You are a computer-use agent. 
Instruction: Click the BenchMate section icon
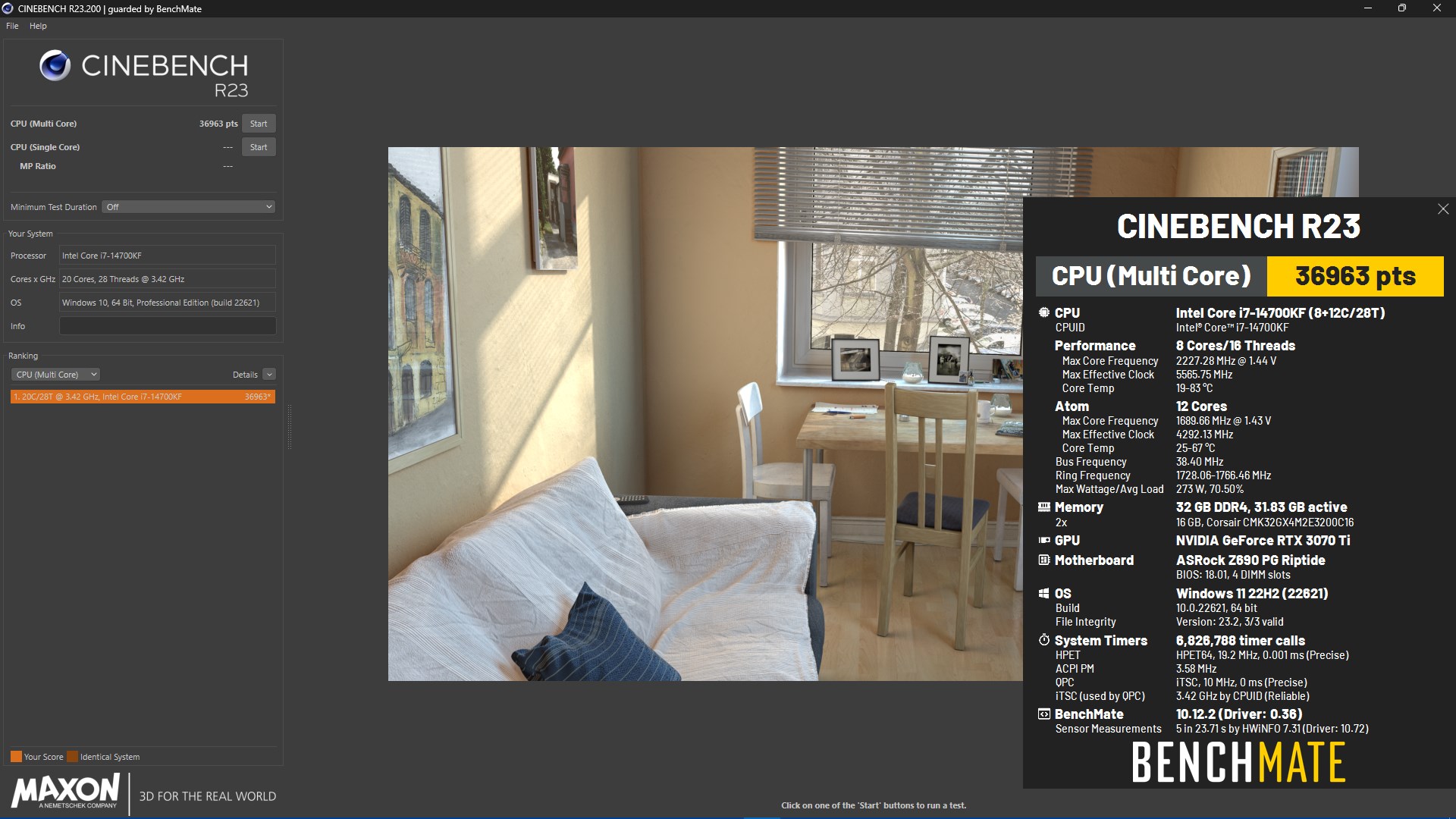tap(1044, 714)
